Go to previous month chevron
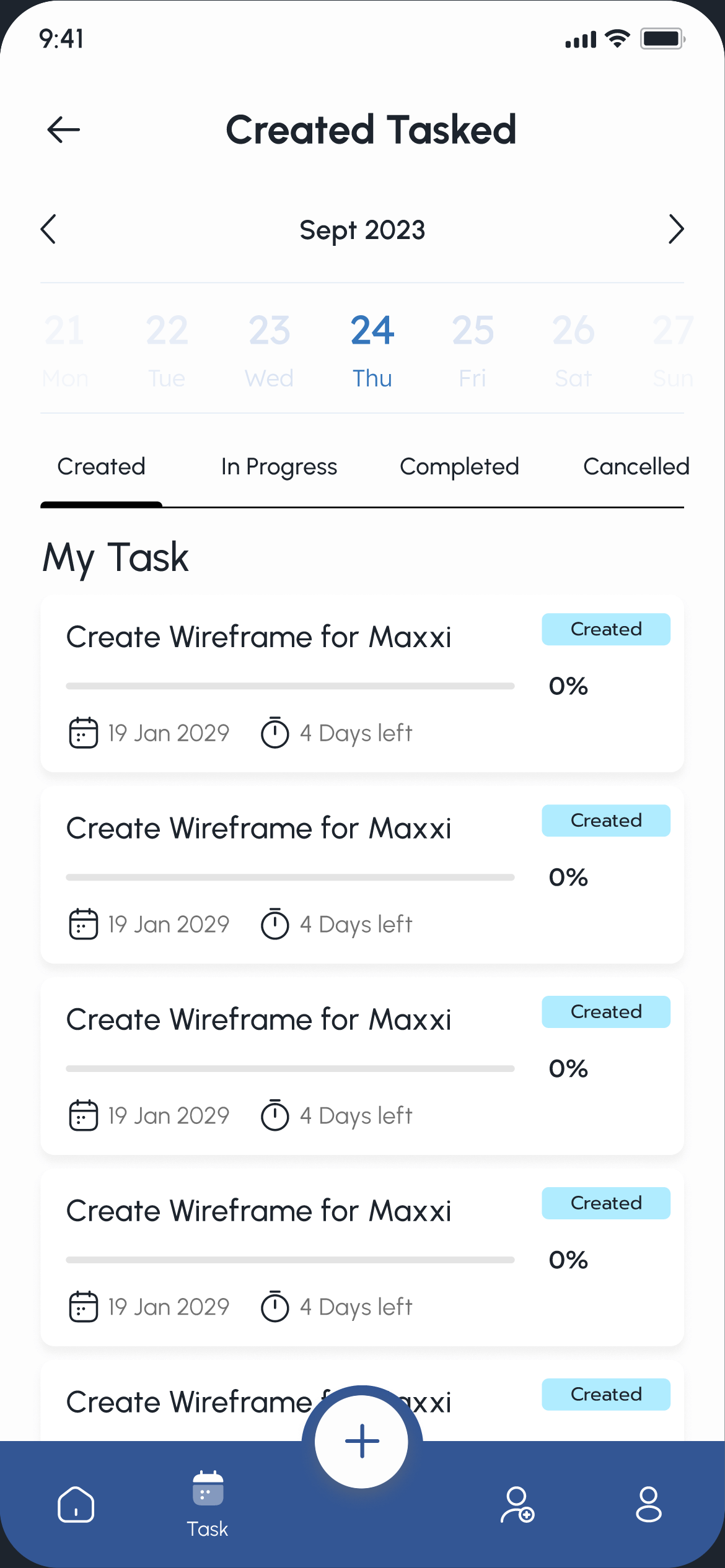725x1568 pixels. tap(48, 230)
